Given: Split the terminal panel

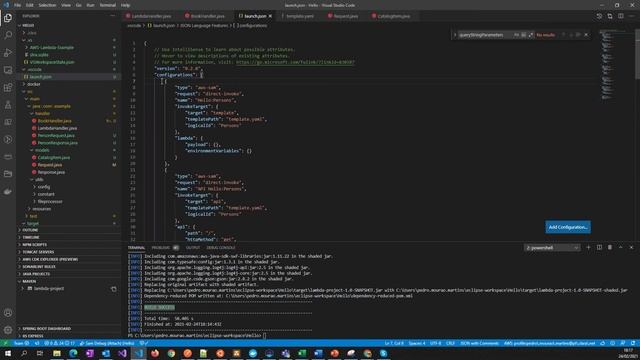Looking at the screenshot, I should (x=599, y=247).
